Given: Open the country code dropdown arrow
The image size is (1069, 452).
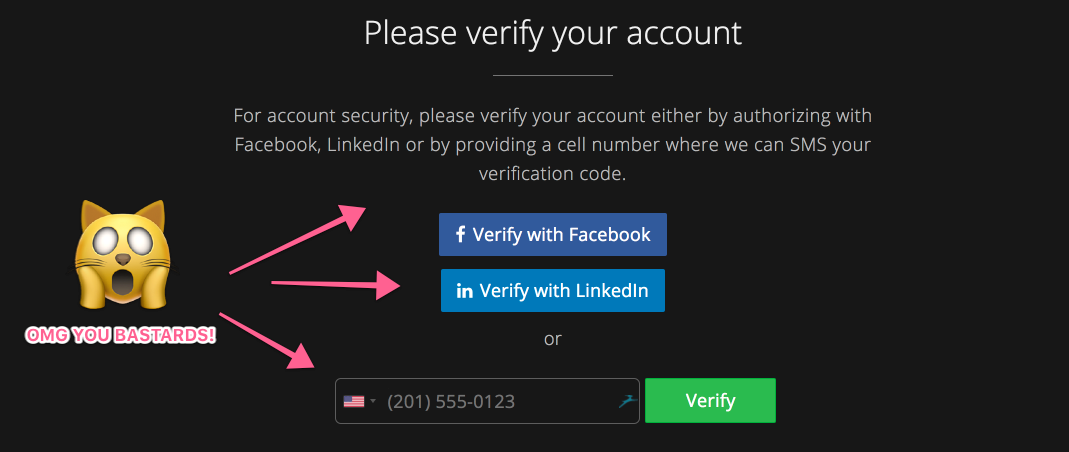Looking at the screenshot, I should click(373, 402).
